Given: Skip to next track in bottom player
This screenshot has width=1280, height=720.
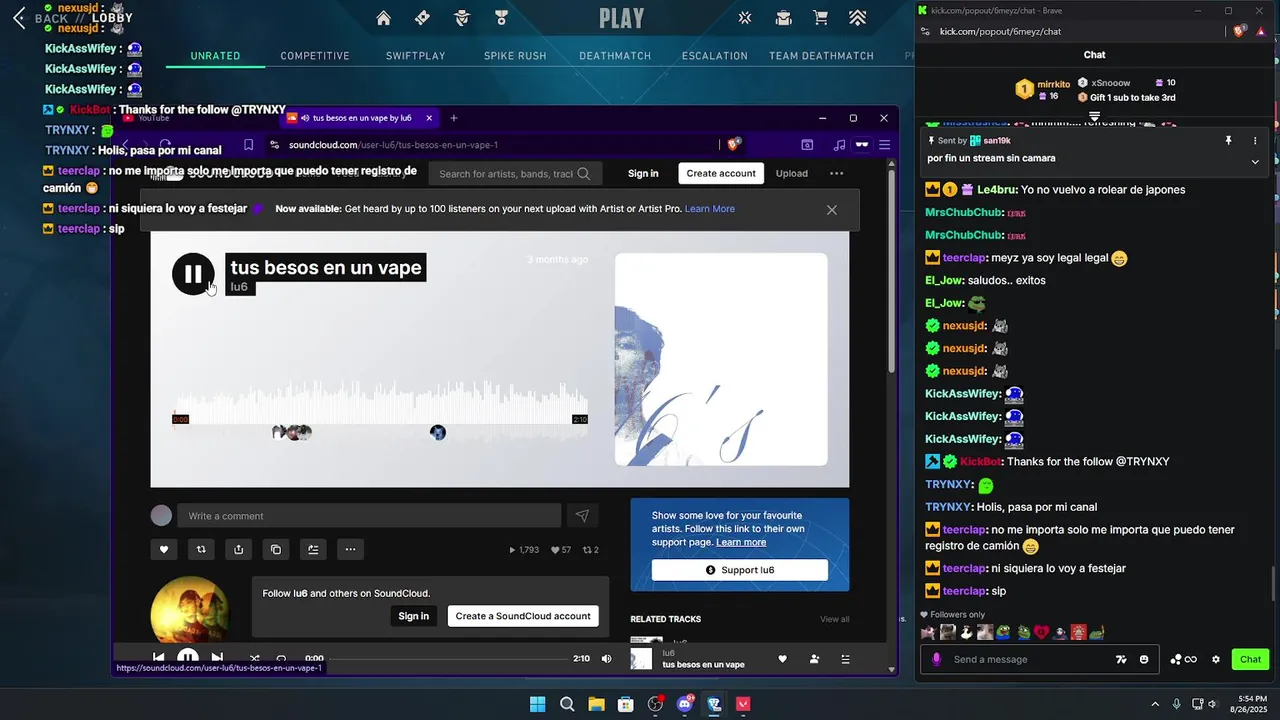Looking at the screenshot, I should pyautogui.click(x=217, y=659).
